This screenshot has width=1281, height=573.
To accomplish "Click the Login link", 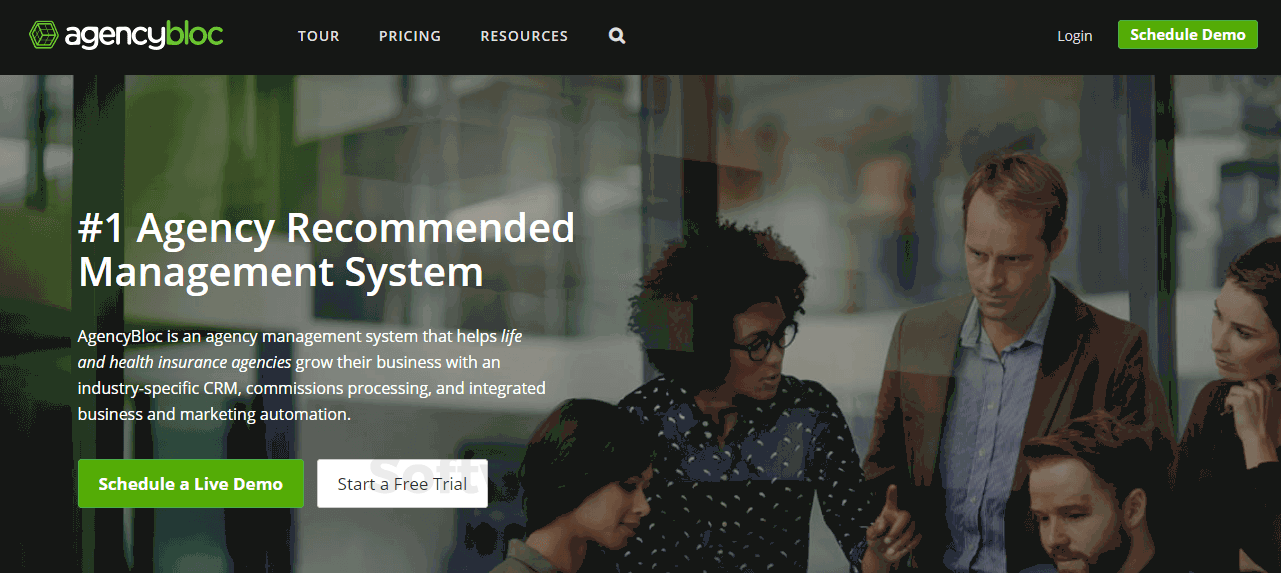I will [1075, 36].
